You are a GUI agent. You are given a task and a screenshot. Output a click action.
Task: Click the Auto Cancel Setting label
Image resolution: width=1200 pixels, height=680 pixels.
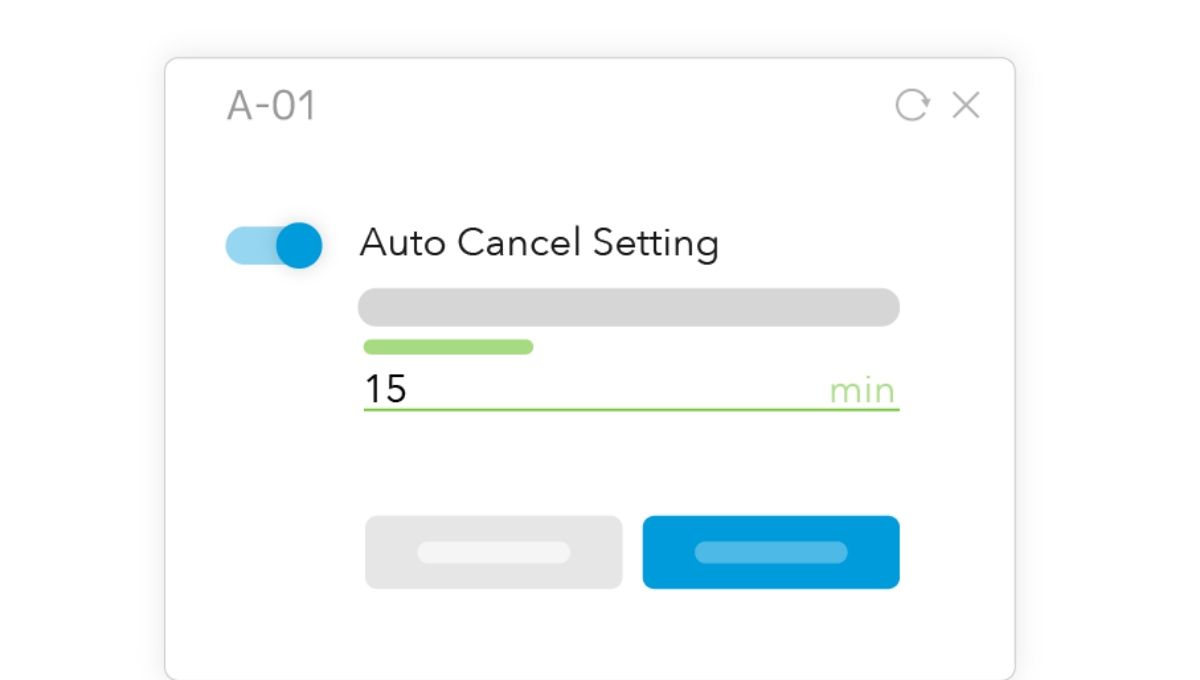(539, 243)
